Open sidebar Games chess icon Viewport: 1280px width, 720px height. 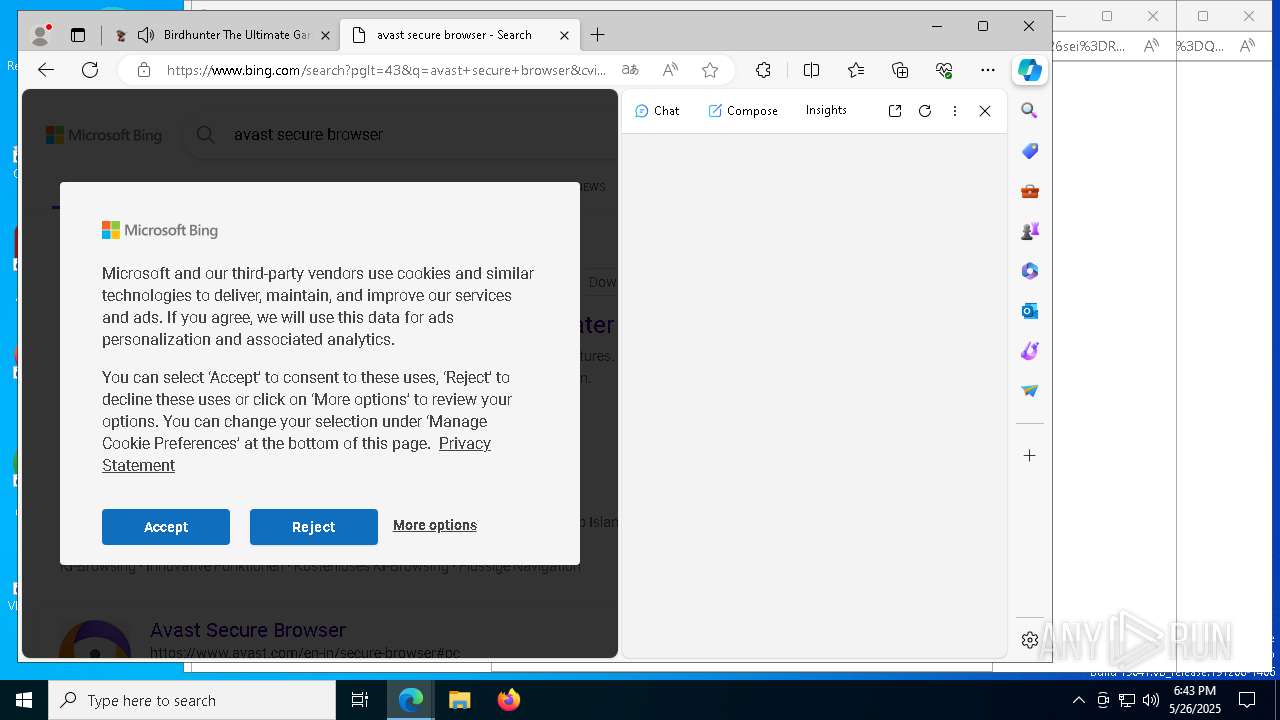(1030, 231)
